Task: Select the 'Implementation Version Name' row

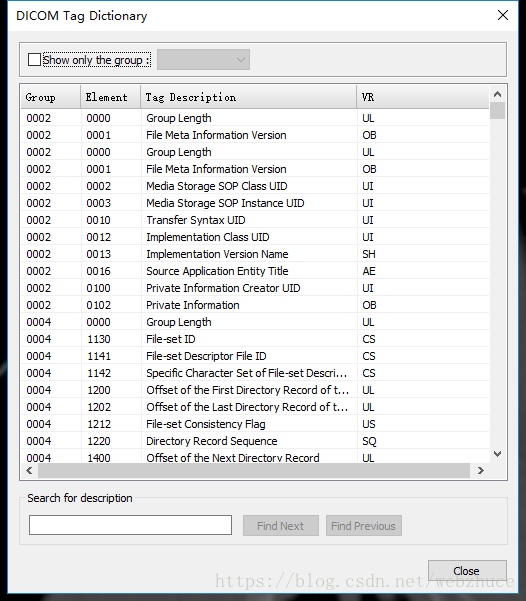Action: click(255, 254)
